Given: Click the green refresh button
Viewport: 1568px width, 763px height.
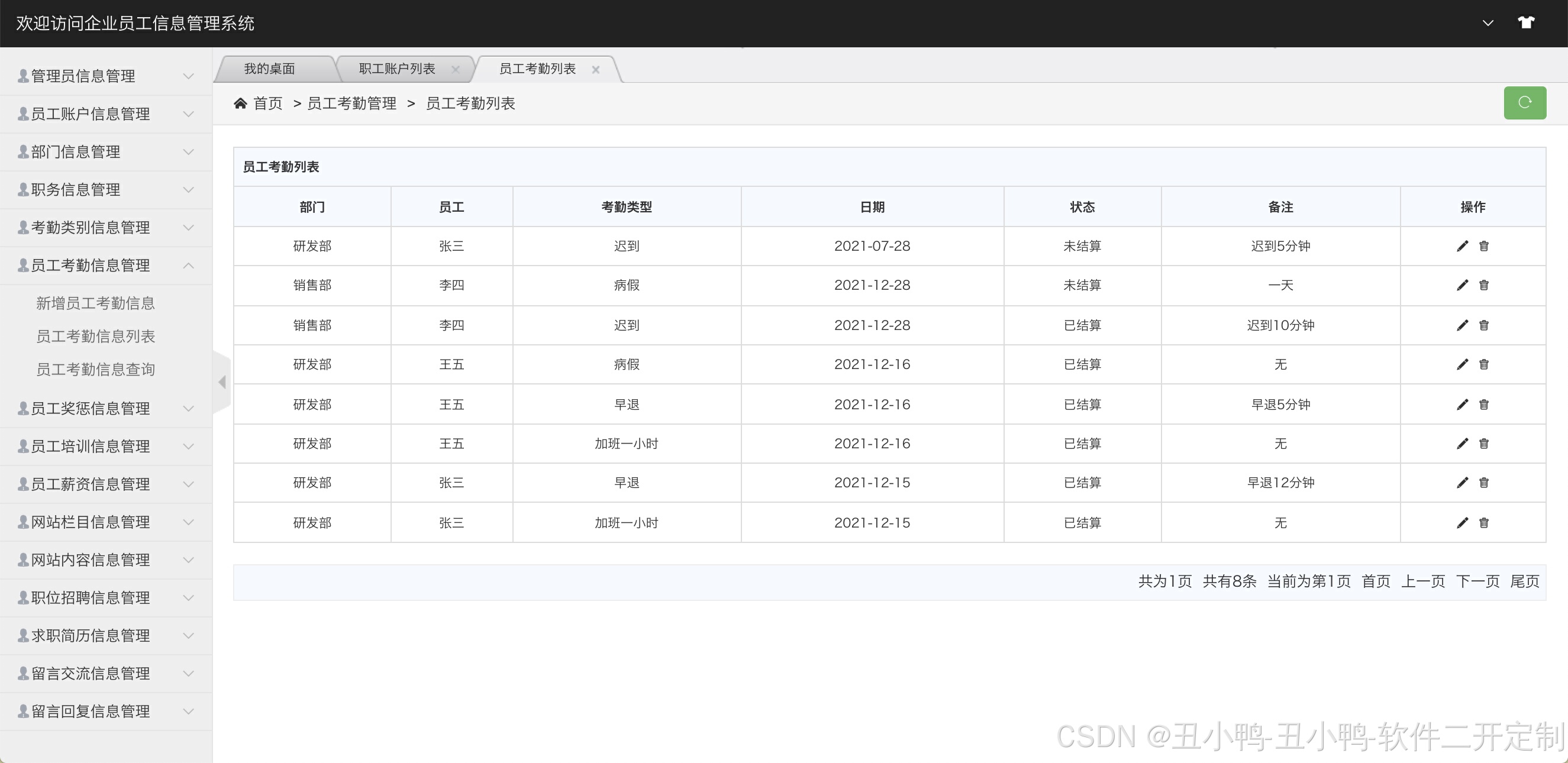Looking at the screenshot, I should (1524, 103).
